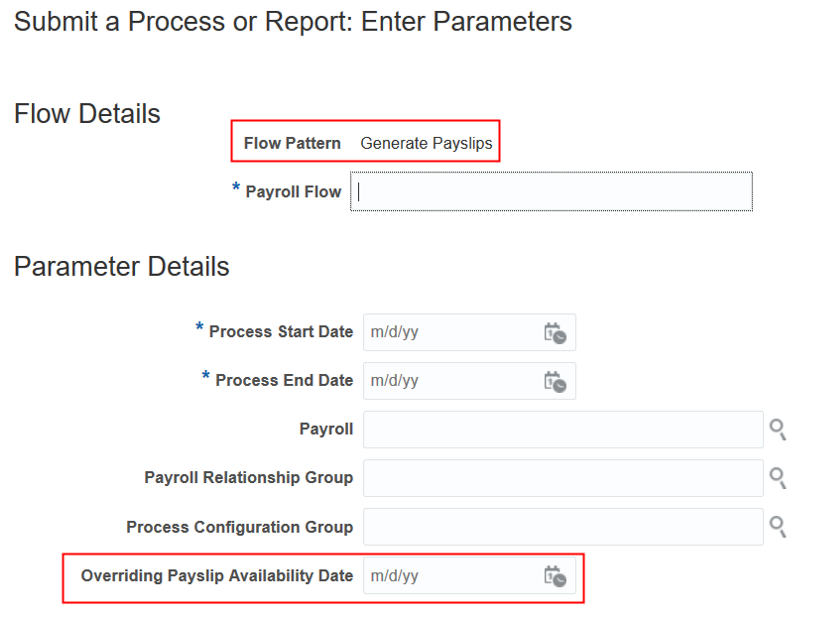Click the Payroll search magnifier icon
Screen dimensions: 822x626
[777, 430]
